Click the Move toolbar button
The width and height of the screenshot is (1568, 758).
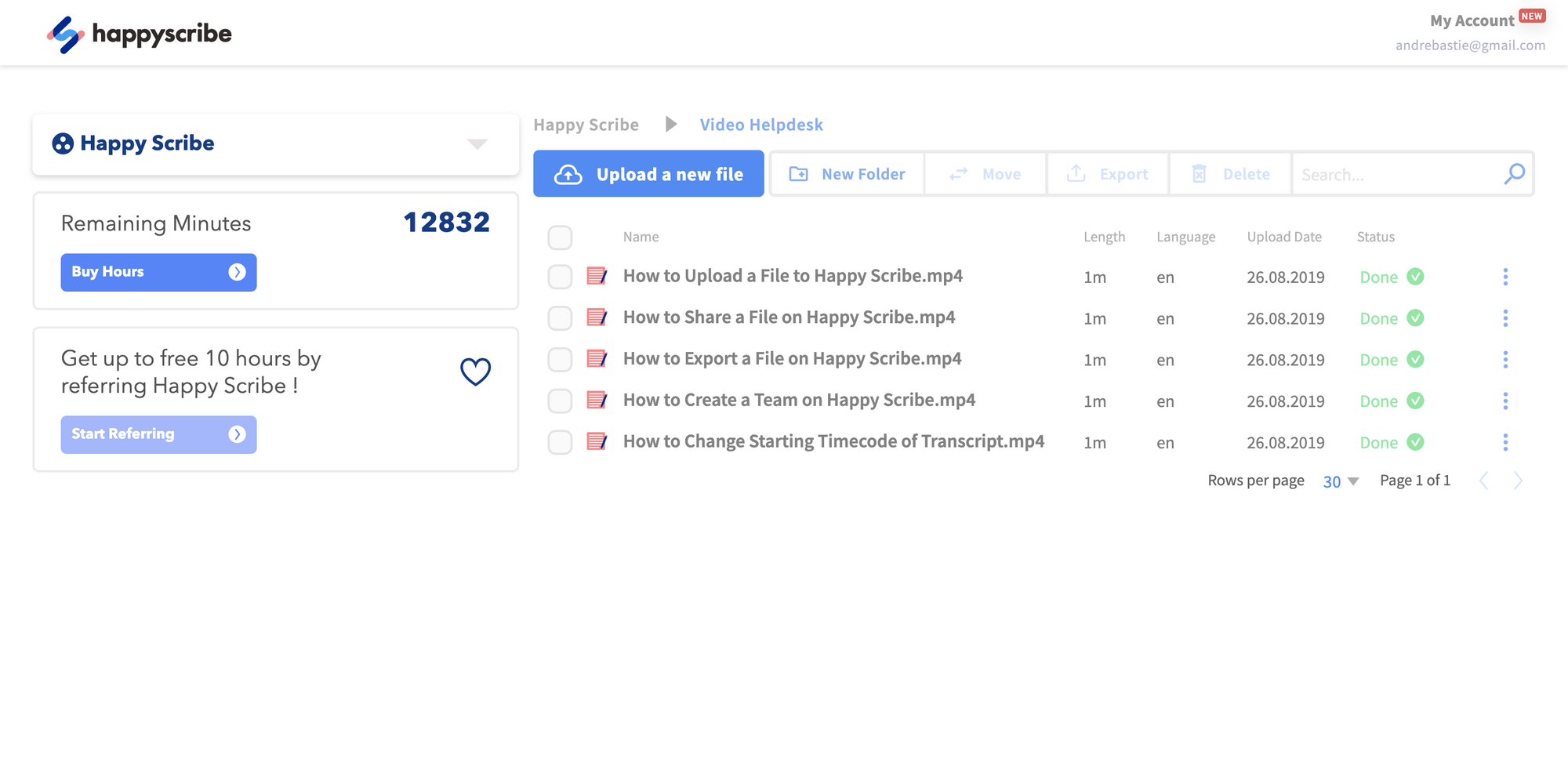(x=985, y=173)
